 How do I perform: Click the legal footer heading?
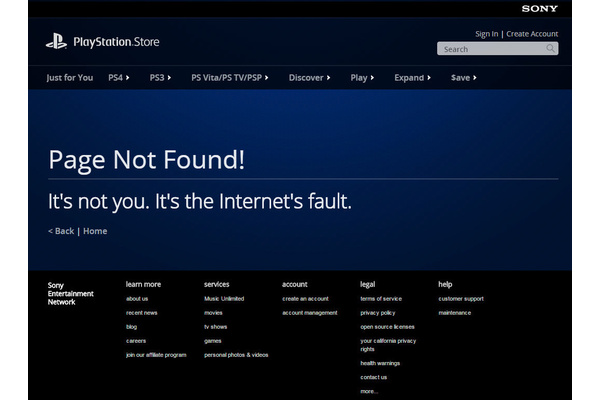tap(367, 284)
